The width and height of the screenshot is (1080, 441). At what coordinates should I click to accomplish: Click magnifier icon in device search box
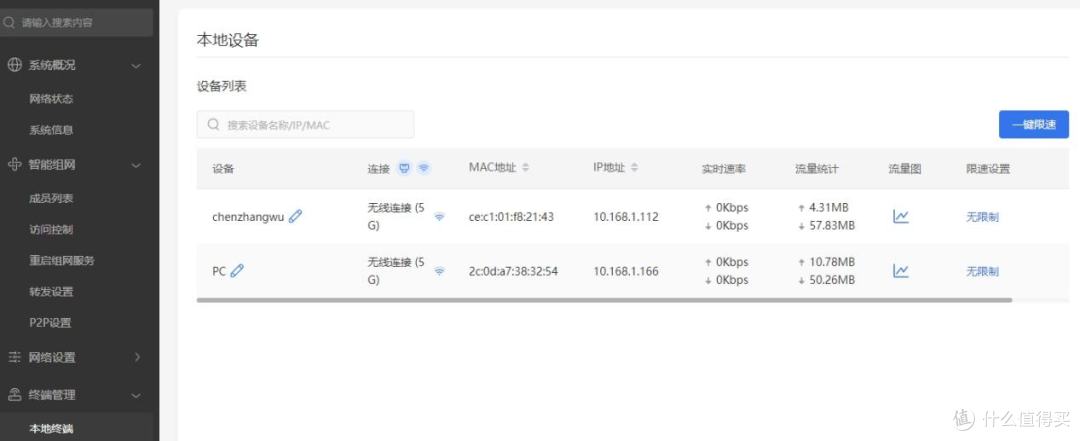(x=214, y=125)
